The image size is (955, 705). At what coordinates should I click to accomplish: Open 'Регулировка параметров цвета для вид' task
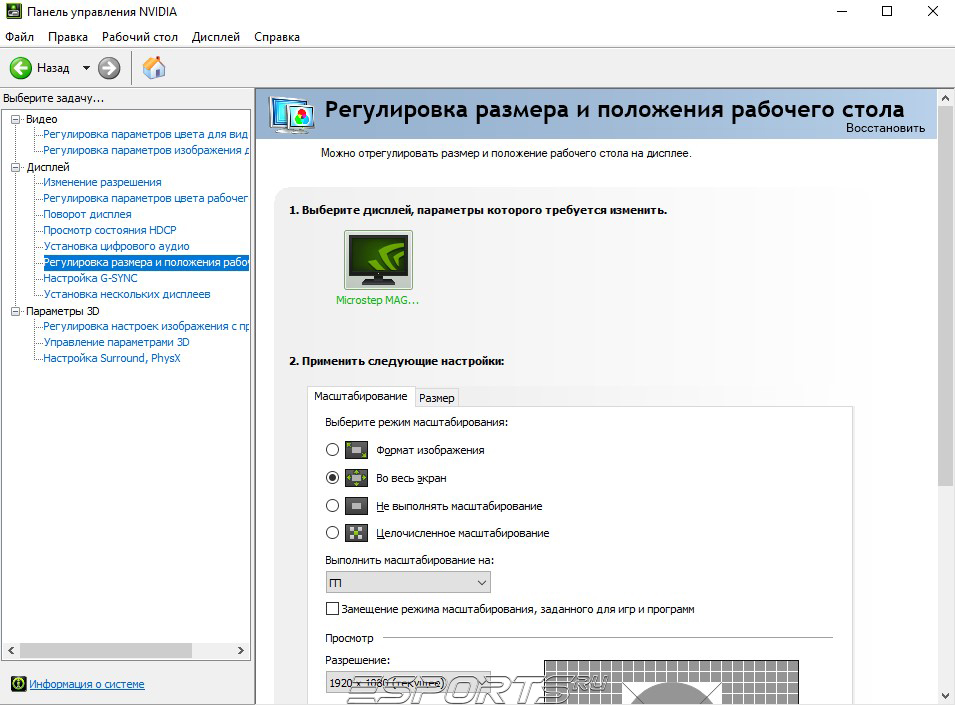146,134
